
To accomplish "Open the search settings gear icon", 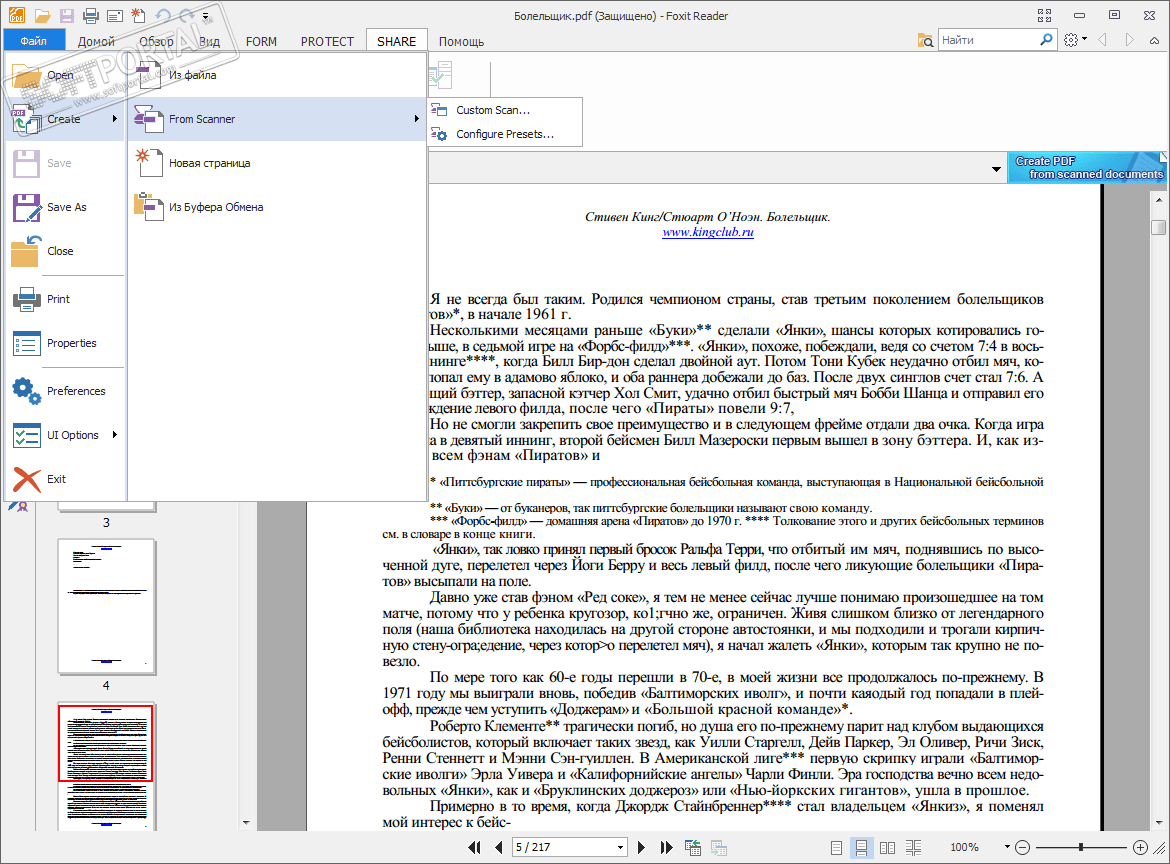I will click(1071, 40).
